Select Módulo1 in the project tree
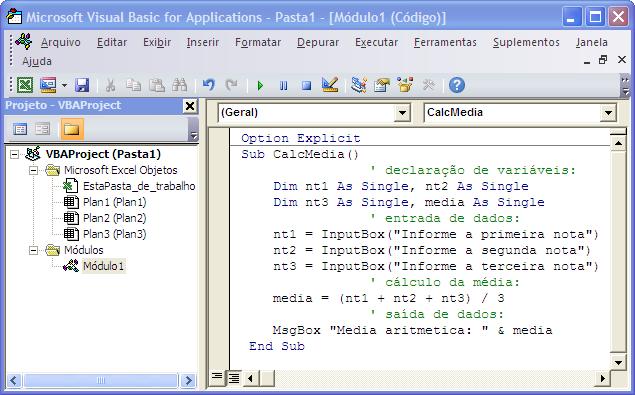 coord(104,266)
